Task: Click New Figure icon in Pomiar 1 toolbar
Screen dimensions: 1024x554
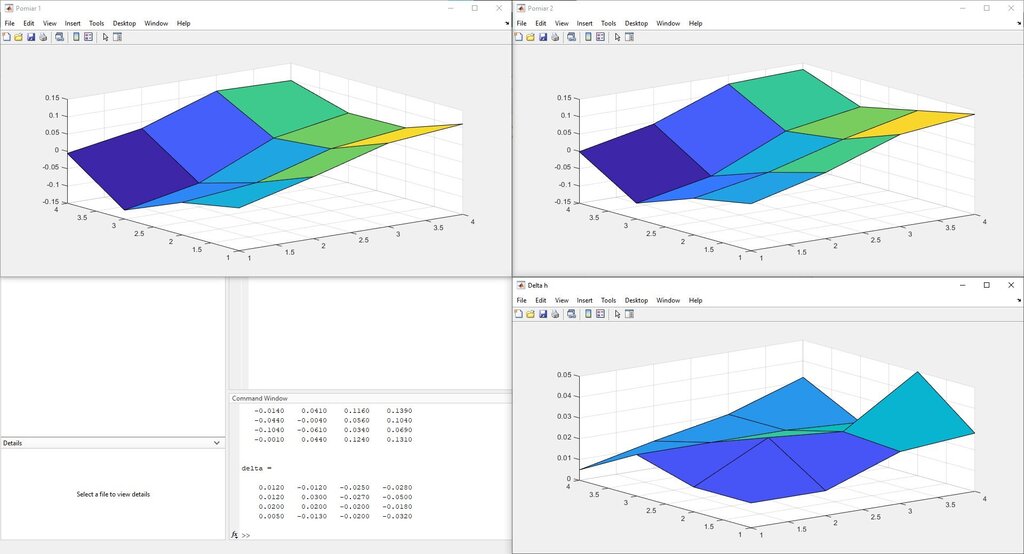Action: [6, 37]
